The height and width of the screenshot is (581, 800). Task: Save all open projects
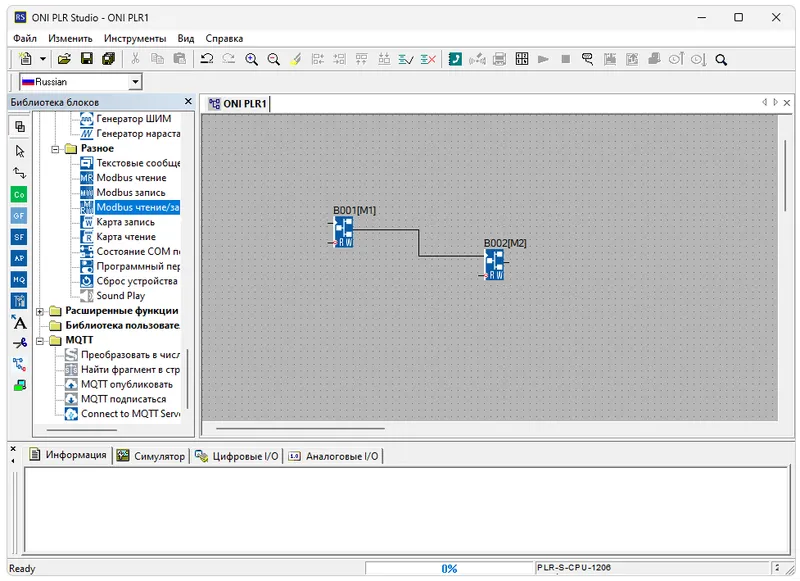click(109, 59)
